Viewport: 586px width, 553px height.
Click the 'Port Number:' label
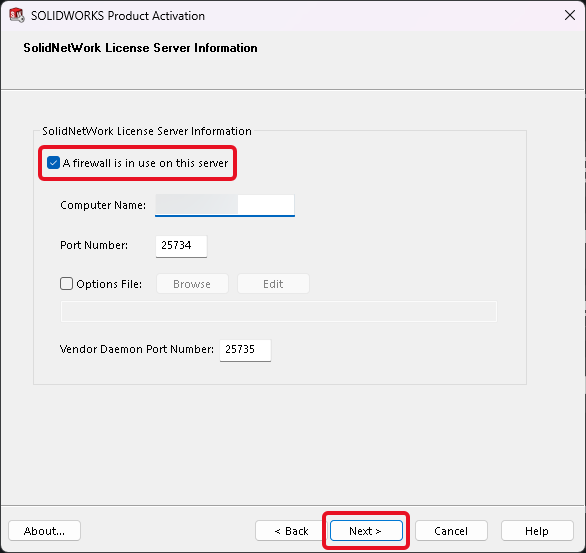[x=94, y=245]
